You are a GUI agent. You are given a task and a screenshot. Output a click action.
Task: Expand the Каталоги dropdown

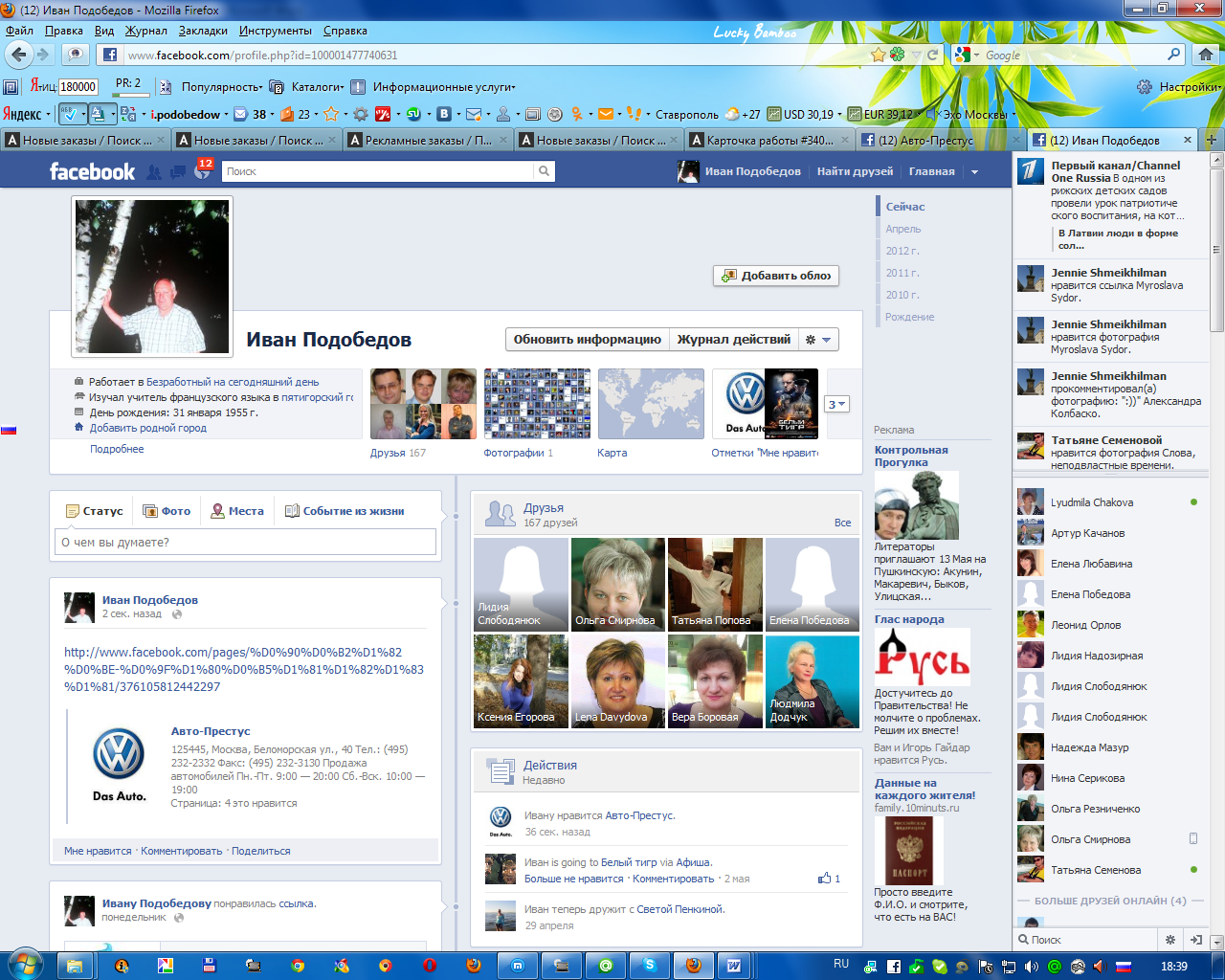(x=317, y=87)
